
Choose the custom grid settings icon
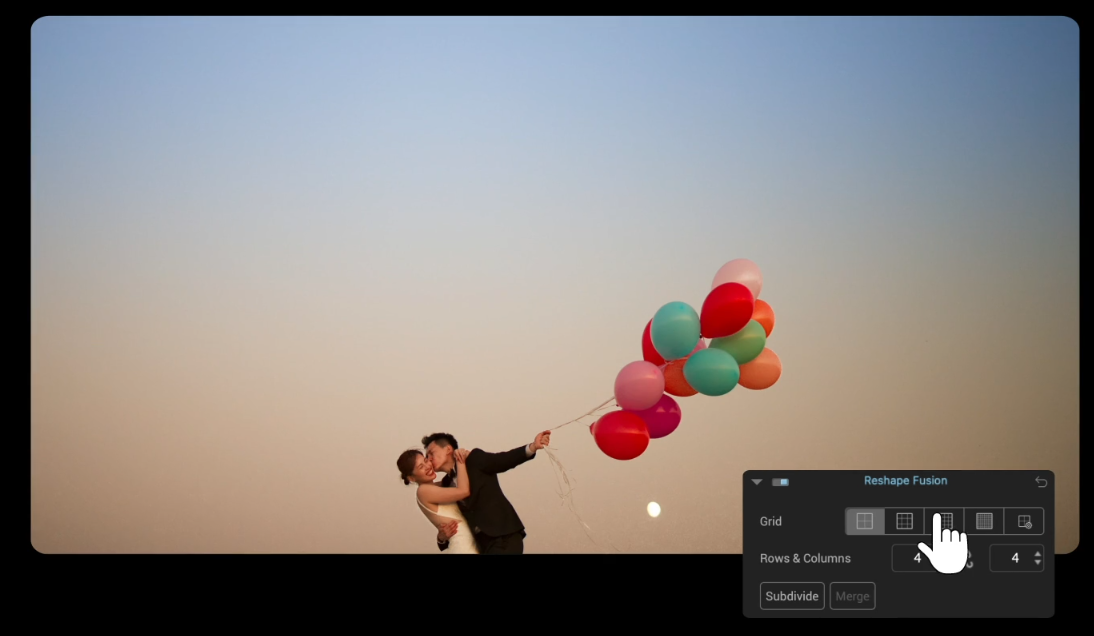(1024, 521)
